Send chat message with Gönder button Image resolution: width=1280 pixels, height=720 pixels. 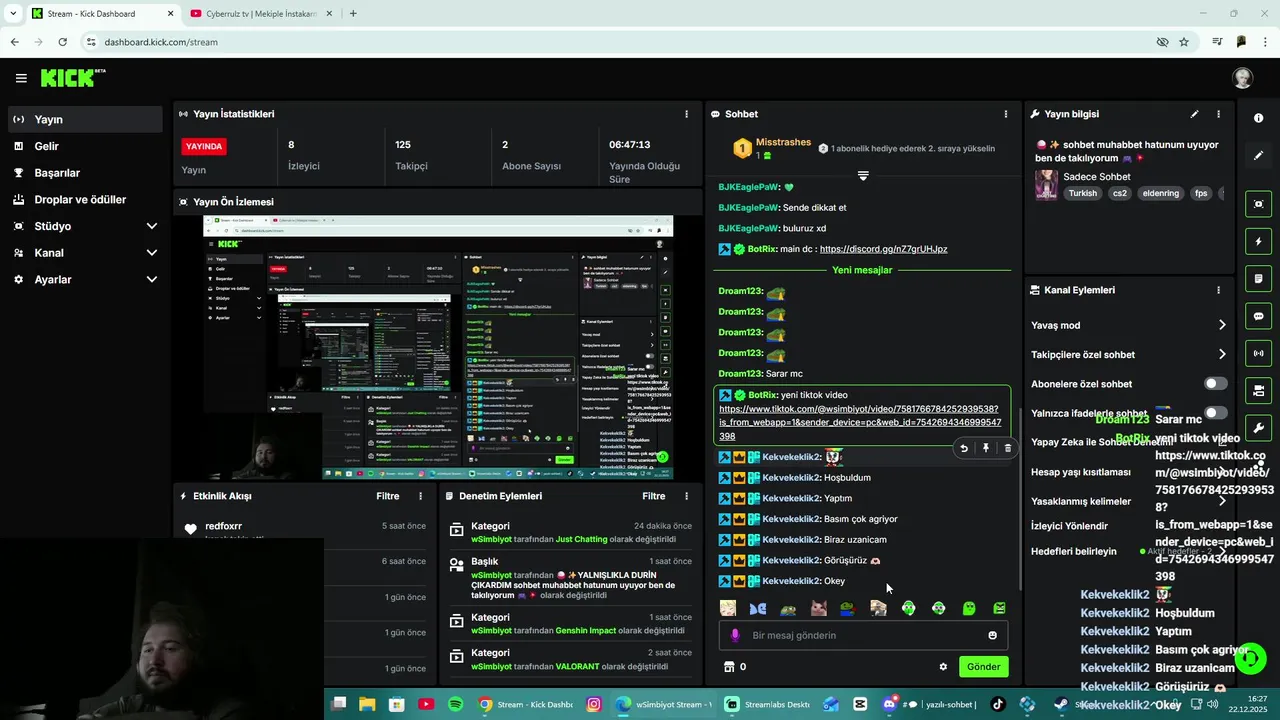(x=983, y=667)
